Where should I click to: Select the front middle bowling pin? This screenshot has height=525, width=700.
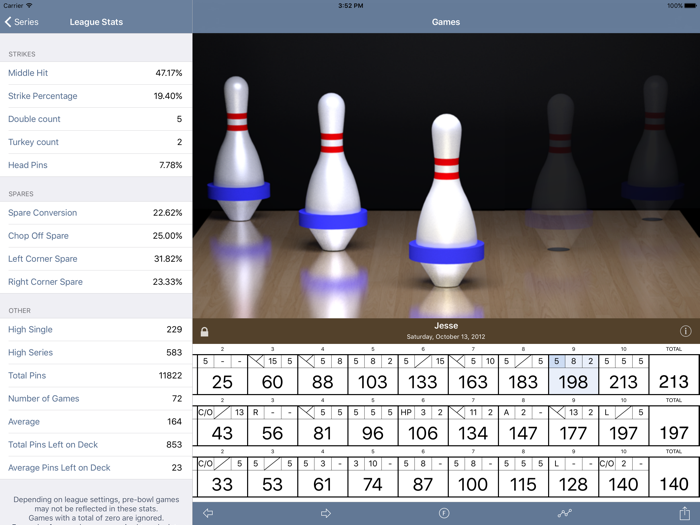[x=446, y=200]
